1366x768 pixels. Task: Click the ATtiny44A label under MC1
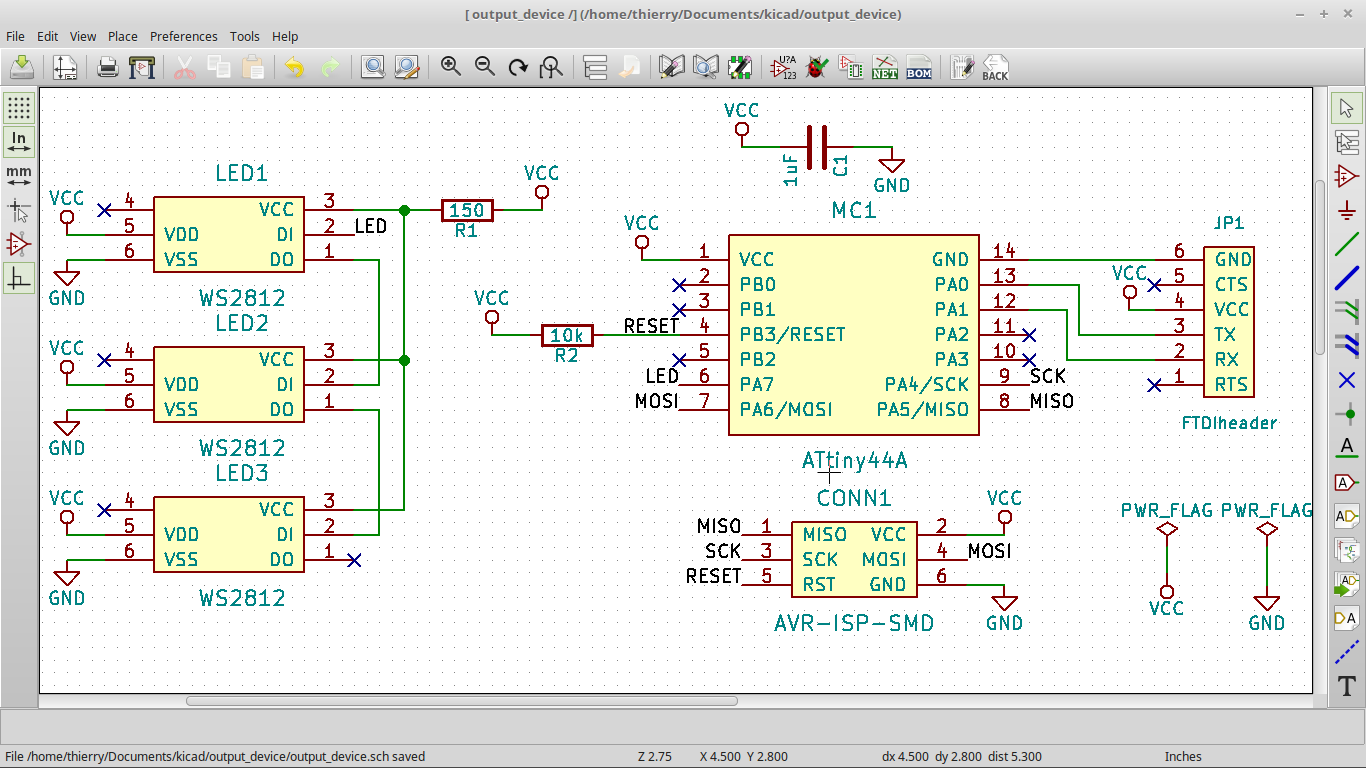(855, 461)
